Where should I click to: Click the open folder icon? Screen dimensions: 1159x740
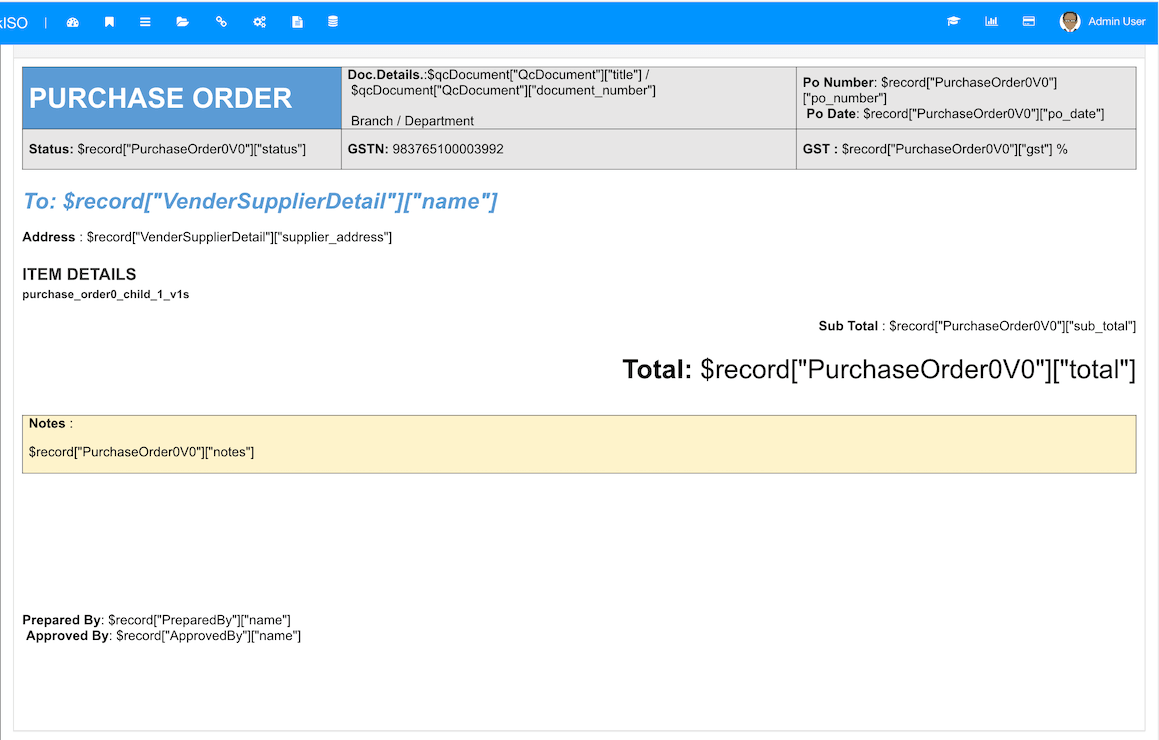(183, 22)
